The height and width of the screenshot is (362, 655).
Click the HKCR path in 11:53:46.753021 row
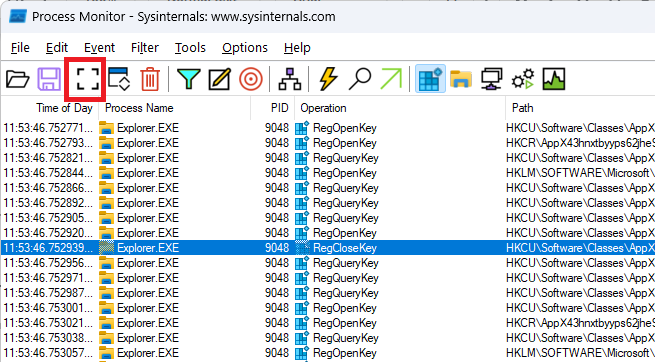[580, 323]
